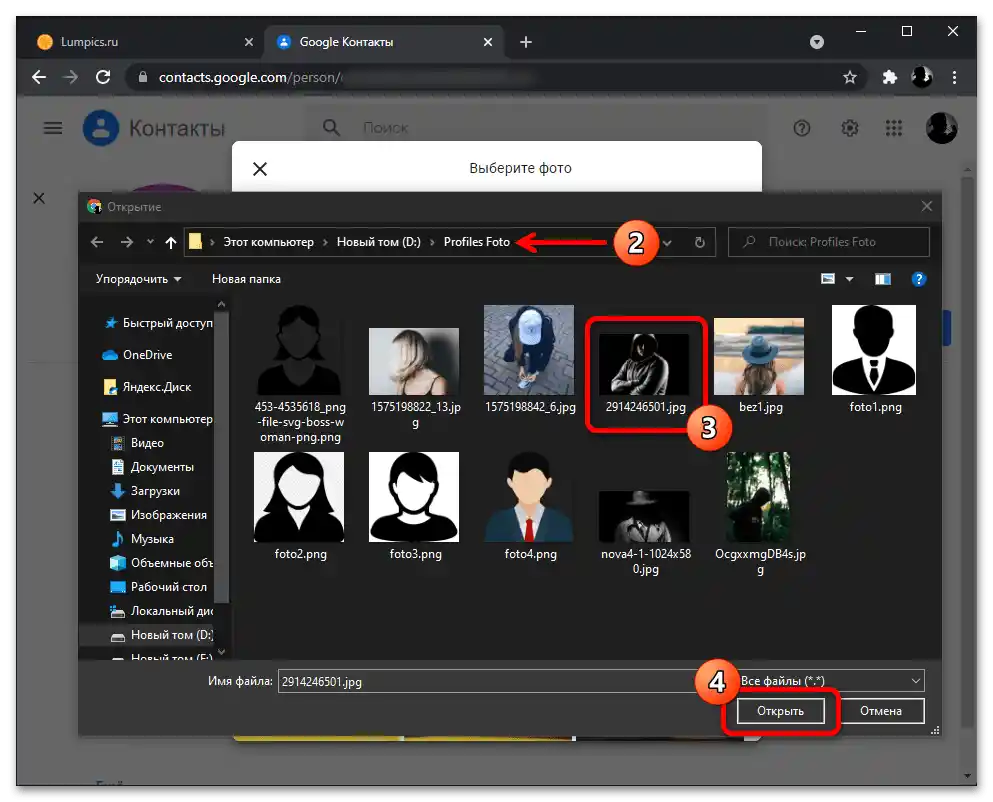This screenshot has width=993, height=802.
Task: Close the Открытие file dialog
Action: coord(927,207)
